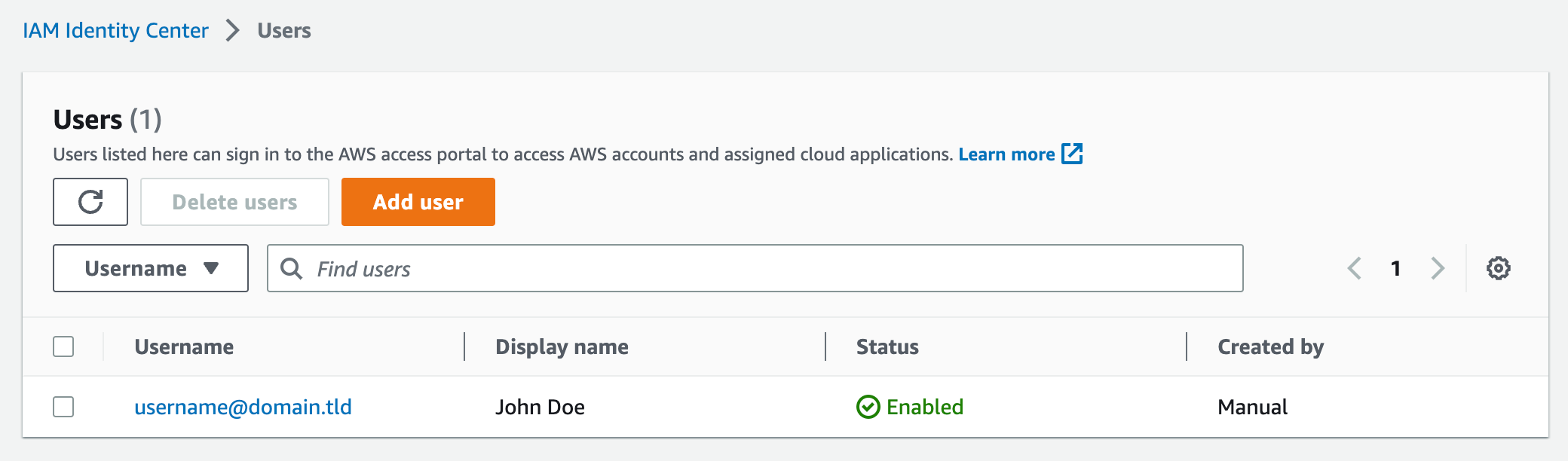
Task: Click the Add user button
Action: click(x=418, y=202)
